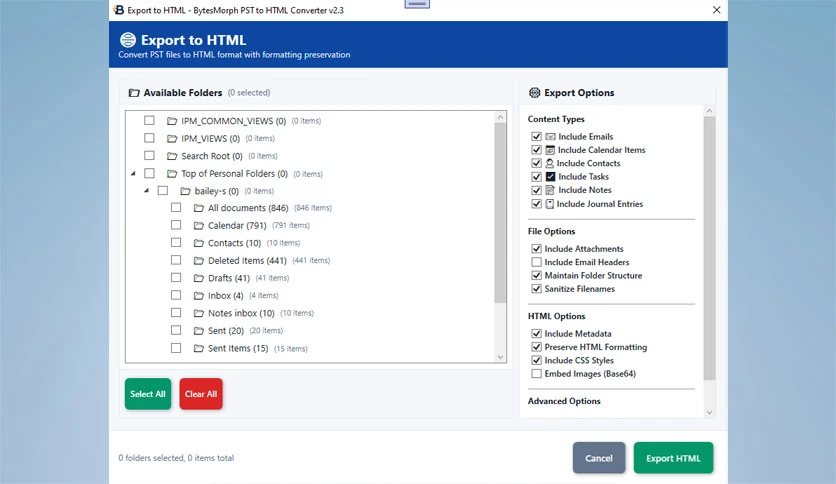Click the Sent (20) folder icon
Viewport: 836px width, 484px height.
(198, 331)
